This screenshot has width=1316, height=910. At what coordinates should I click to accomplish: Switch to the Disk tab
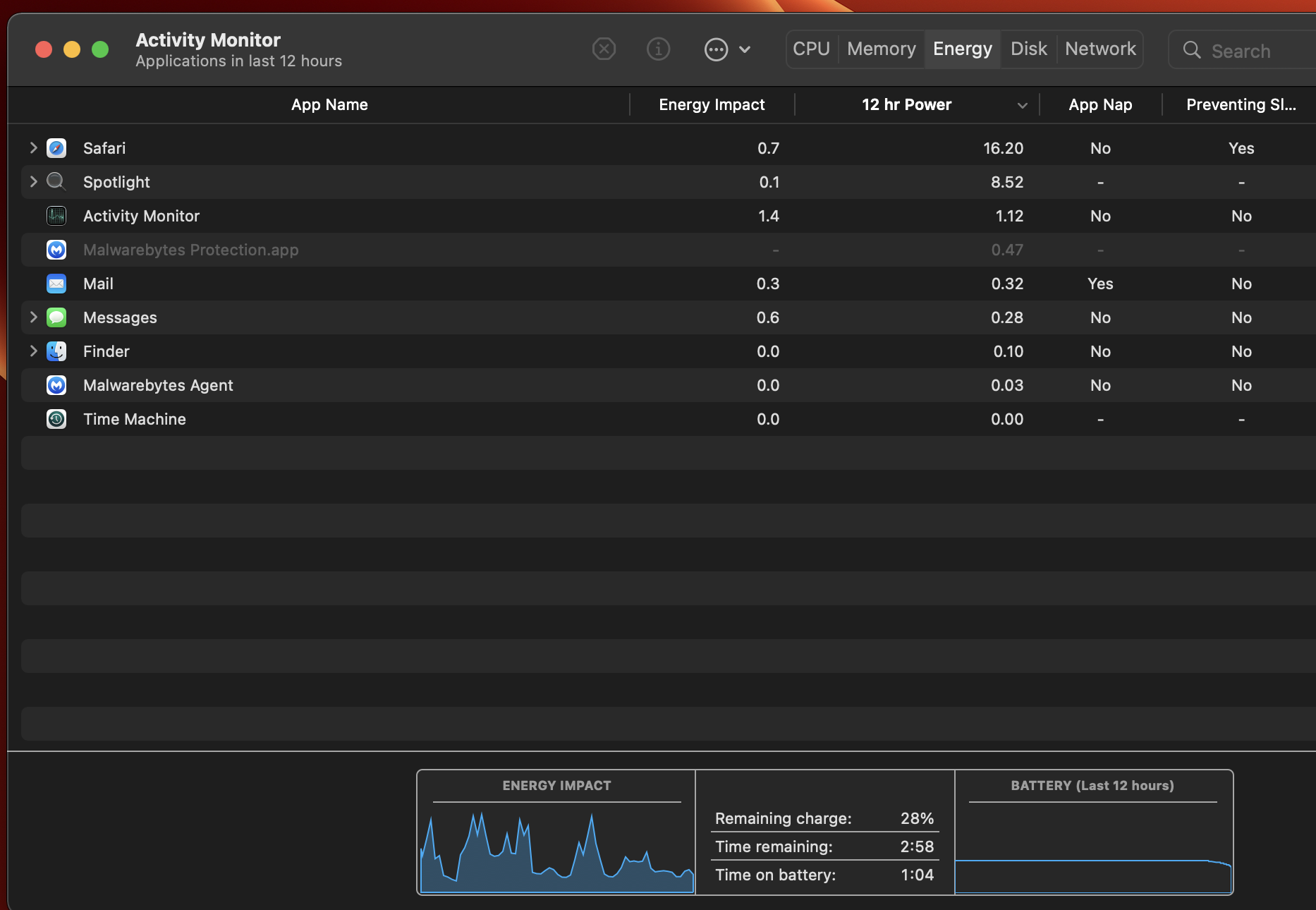pos(1029,49)
